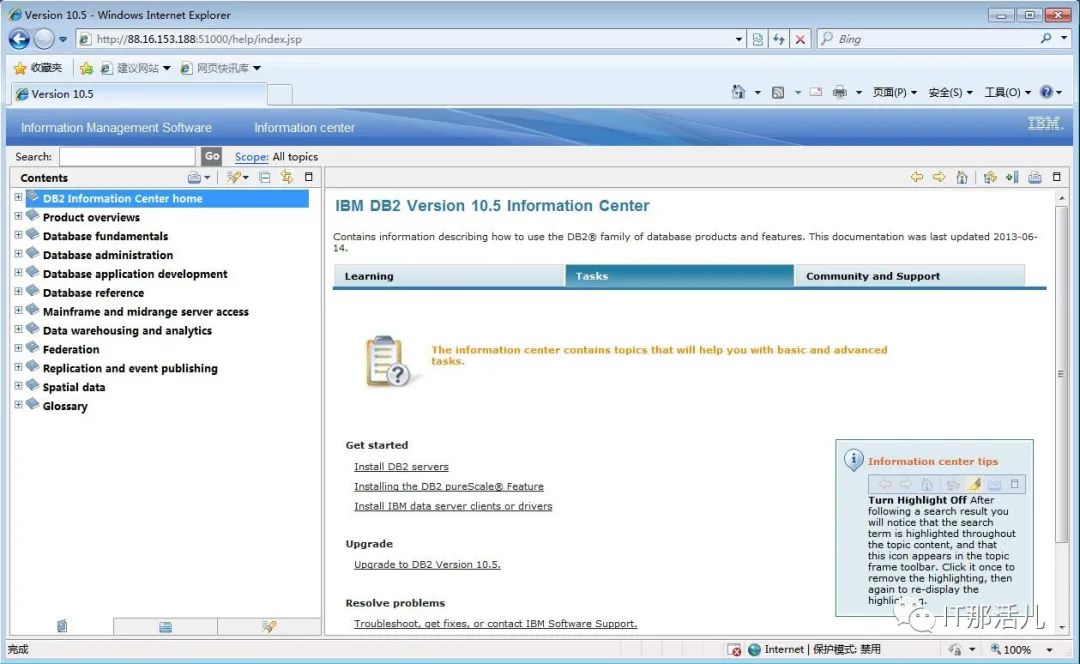Image resolution: width=1080 pixels, height=664 pixels.
Task: Maximize the Contents pane
Action: 309,177
